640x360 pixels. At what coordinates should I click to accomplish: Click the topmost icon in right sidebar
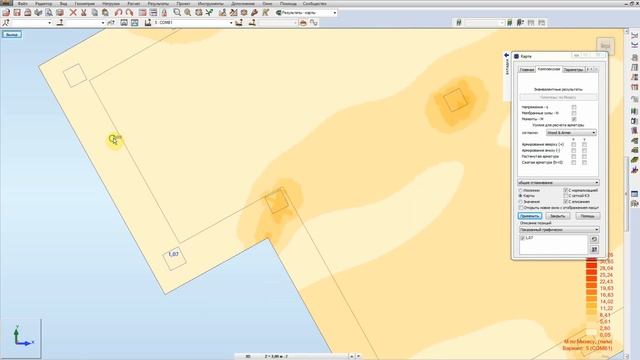[634, 36]
